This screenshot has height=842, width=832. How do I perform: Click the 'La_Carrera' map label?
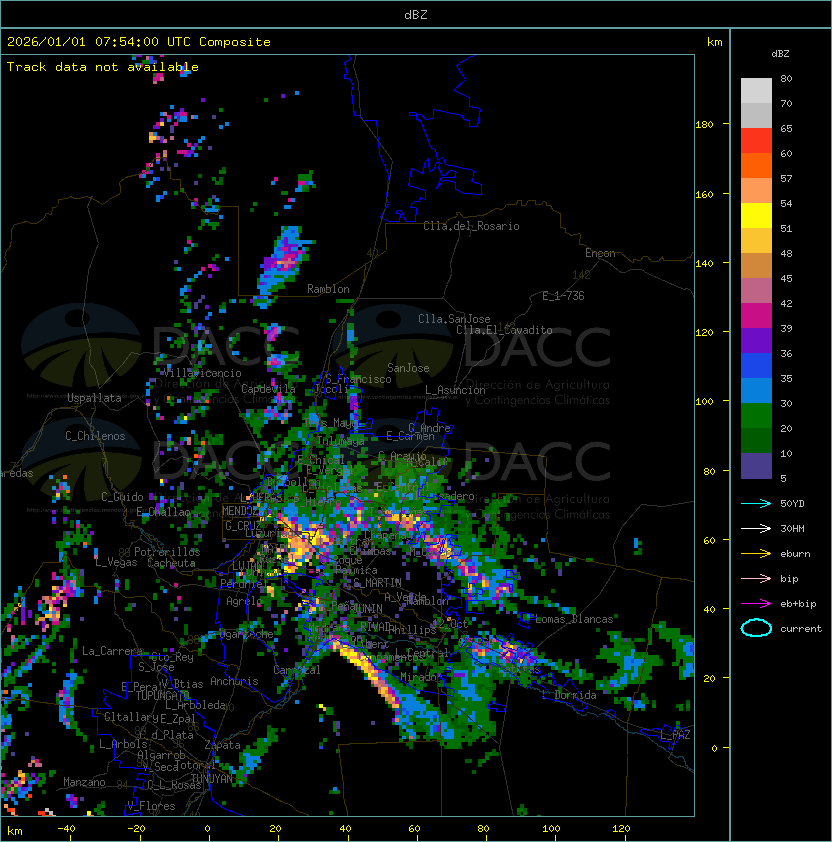(112, 651)
